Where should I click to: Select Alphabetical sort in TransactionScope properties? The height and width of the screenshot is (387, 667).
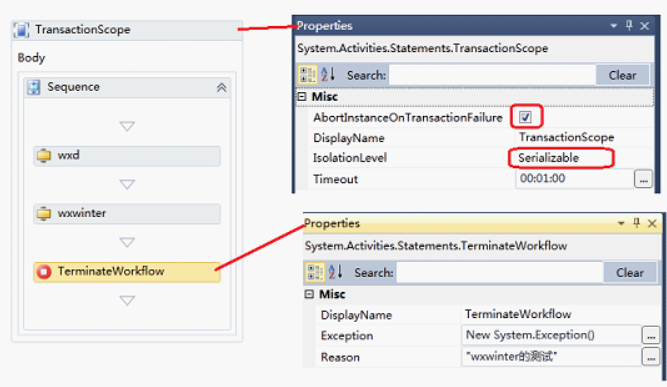(328, 74)
